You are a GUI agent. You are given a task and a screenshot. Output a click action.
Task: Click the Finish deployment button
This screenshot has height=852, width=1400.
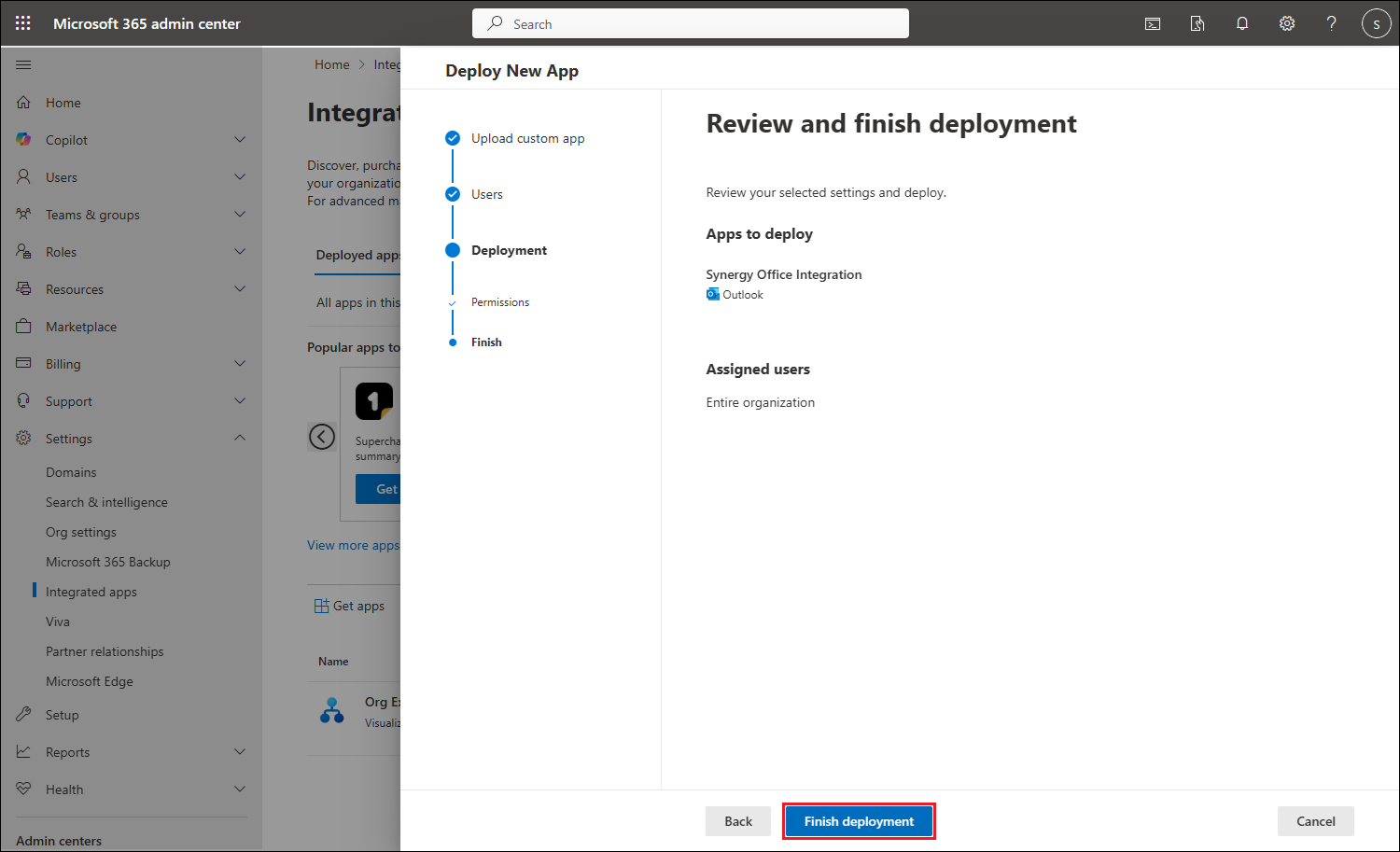(859, 821)
